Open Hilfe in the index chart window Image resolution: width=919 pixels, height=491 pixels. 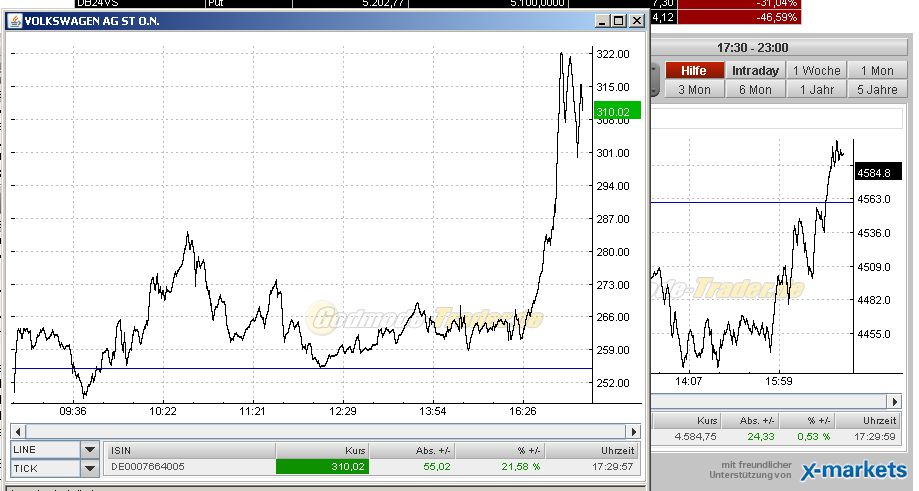[694, 70]
